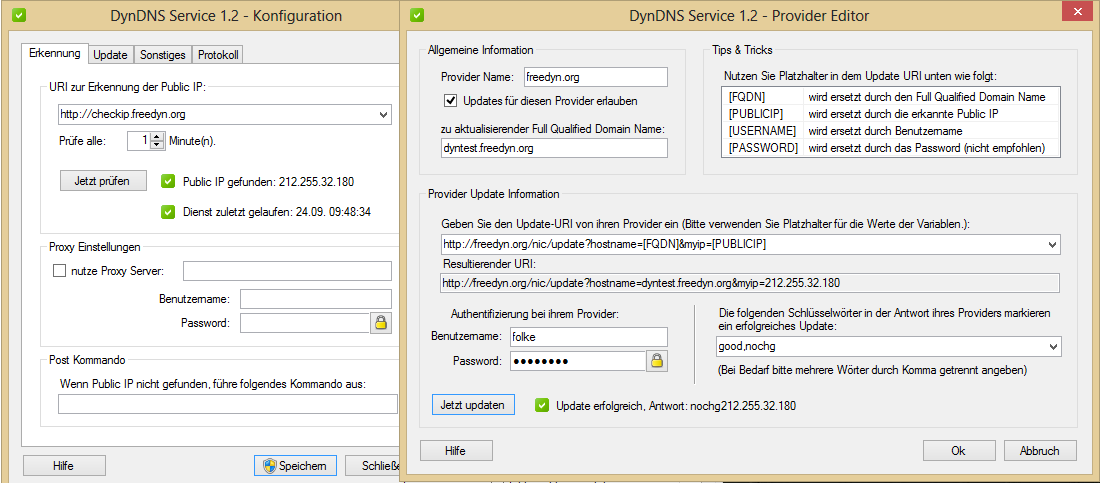Image resolution: width=1100 pixels, height=483 pixels.
Task: Uncheck Updates für diesen Provider erlauben
Action: pos(450,101)
